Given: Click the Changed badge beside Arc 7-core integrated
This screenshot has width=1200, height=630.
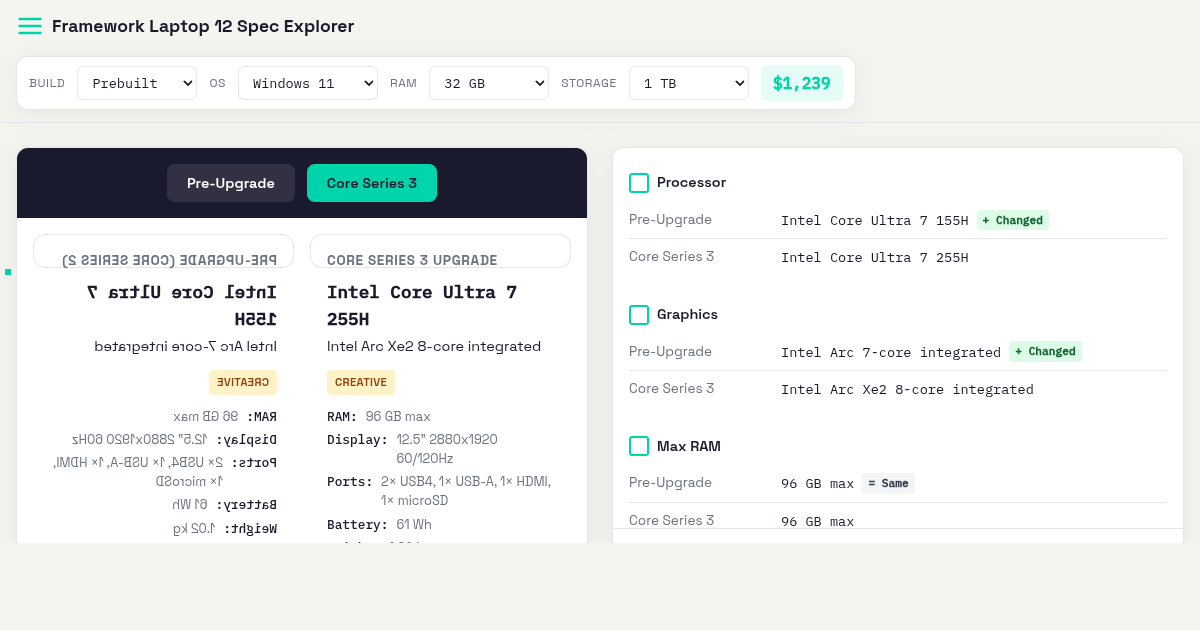Looking at the screenshot, I should pos(1045,351).
